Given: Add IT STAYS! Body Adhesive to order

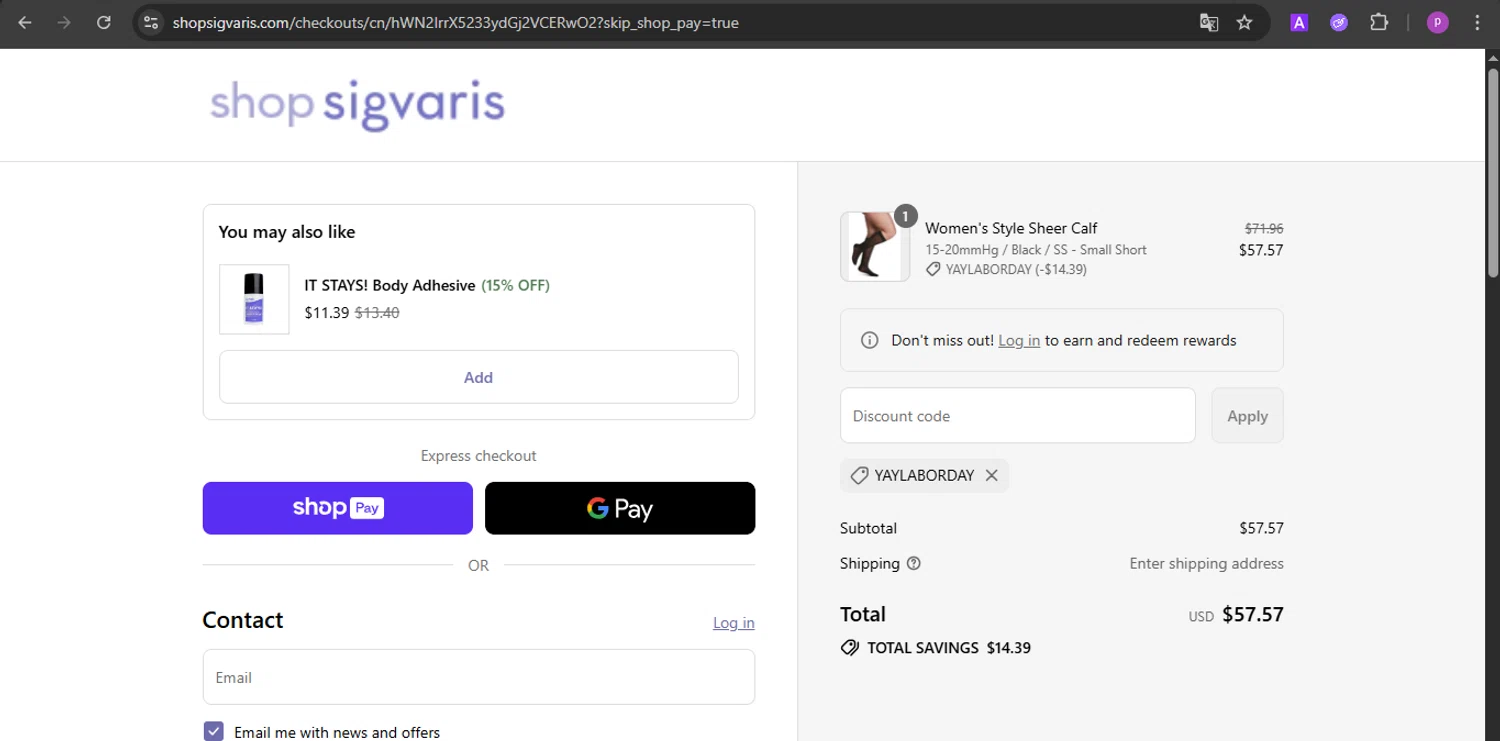Looking at the screenshot, I should 479,377.
